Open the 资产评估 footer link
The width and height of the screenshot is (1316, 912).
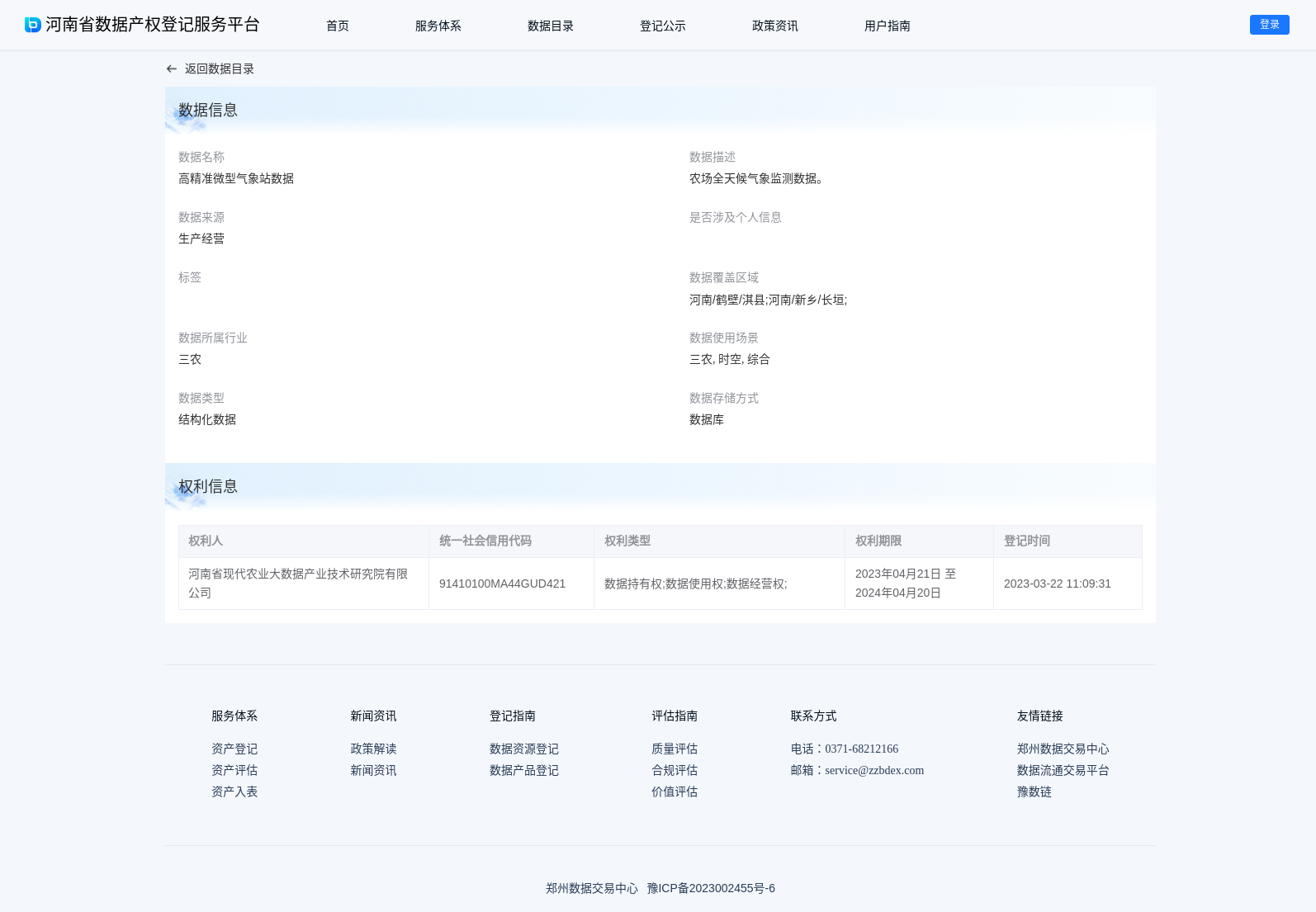coord(234,770)
